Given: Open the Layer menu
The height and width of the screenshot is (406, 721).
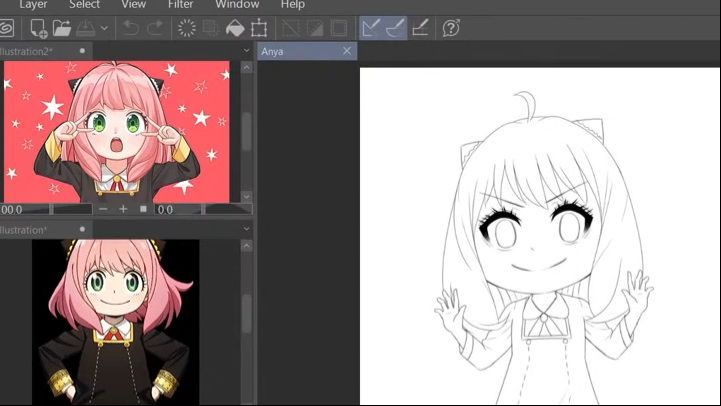Looking at the screenshot, I should (x=33, y=5).
